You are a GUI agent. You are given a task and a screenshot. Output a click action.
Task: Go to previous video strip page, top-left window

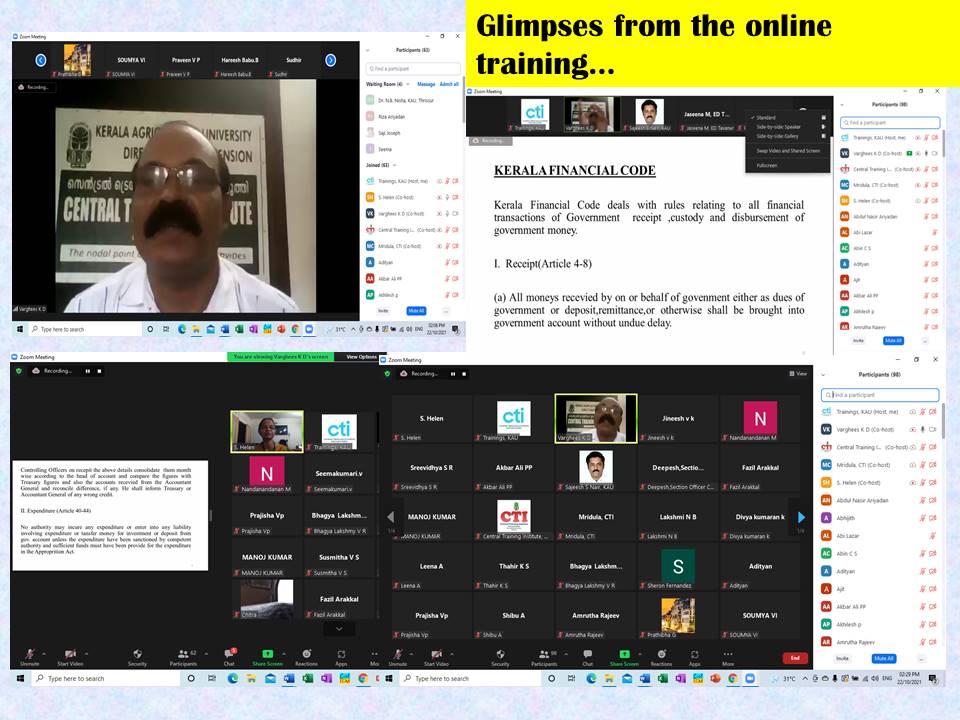[41, 60]
